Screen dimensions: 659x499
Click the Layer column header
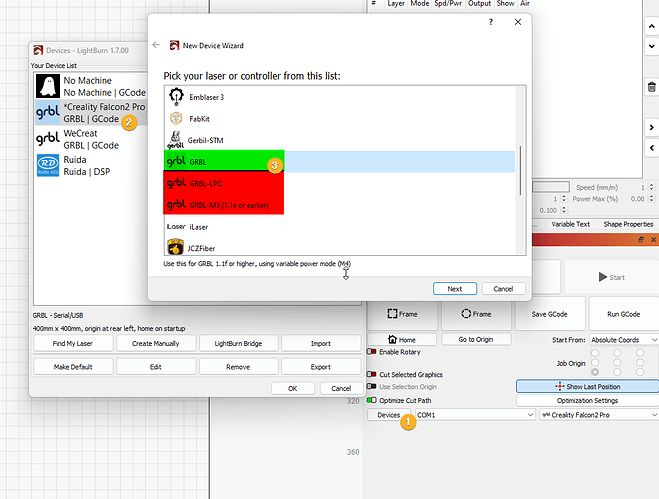pyautogui.click(x=396, y=3)
